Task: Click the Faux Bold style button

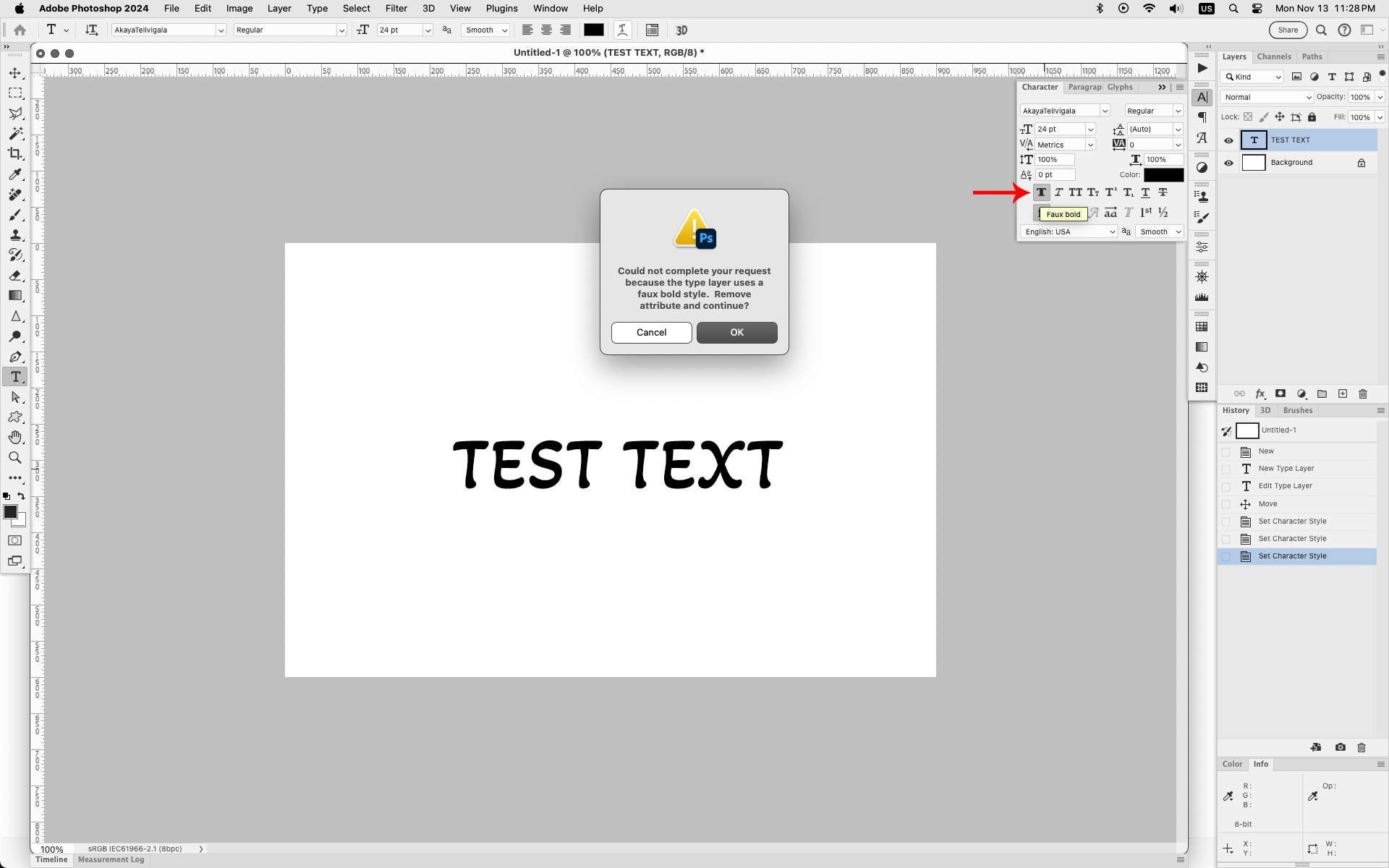Action: click(1042, 192)
